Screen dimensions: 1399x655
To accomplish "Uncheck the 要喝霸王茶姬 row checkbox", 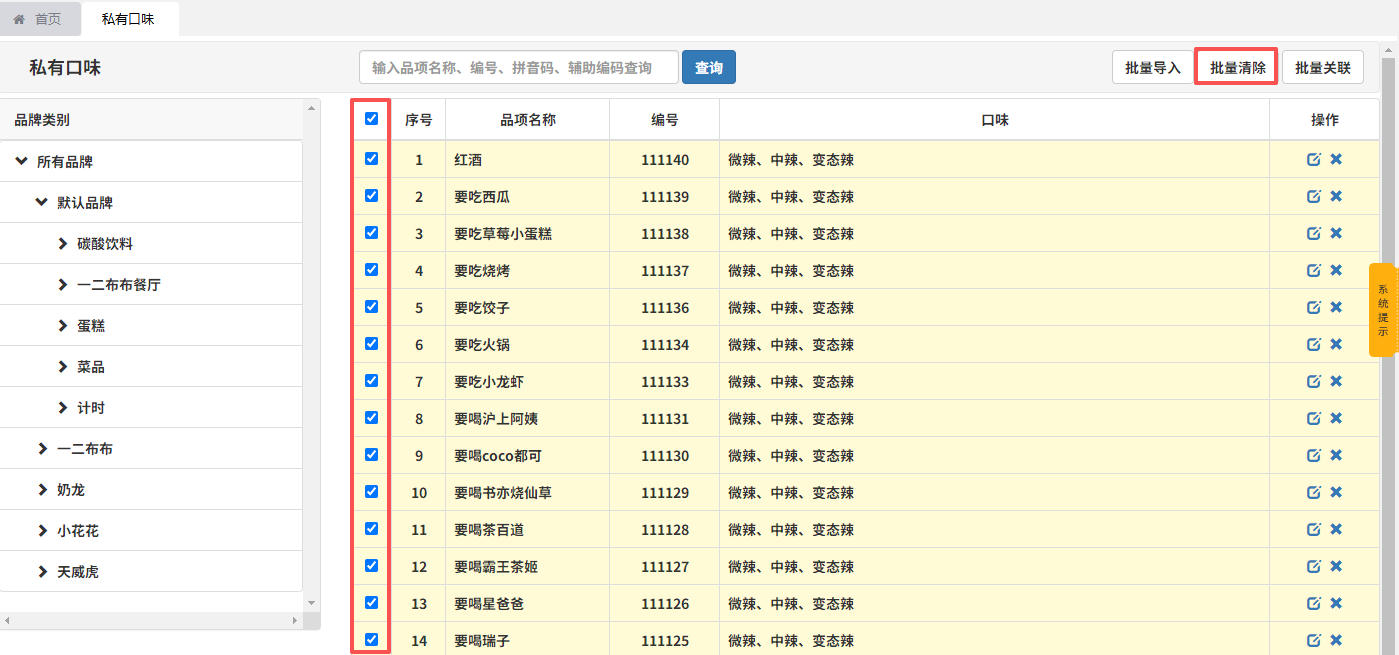I will [372, 565].
